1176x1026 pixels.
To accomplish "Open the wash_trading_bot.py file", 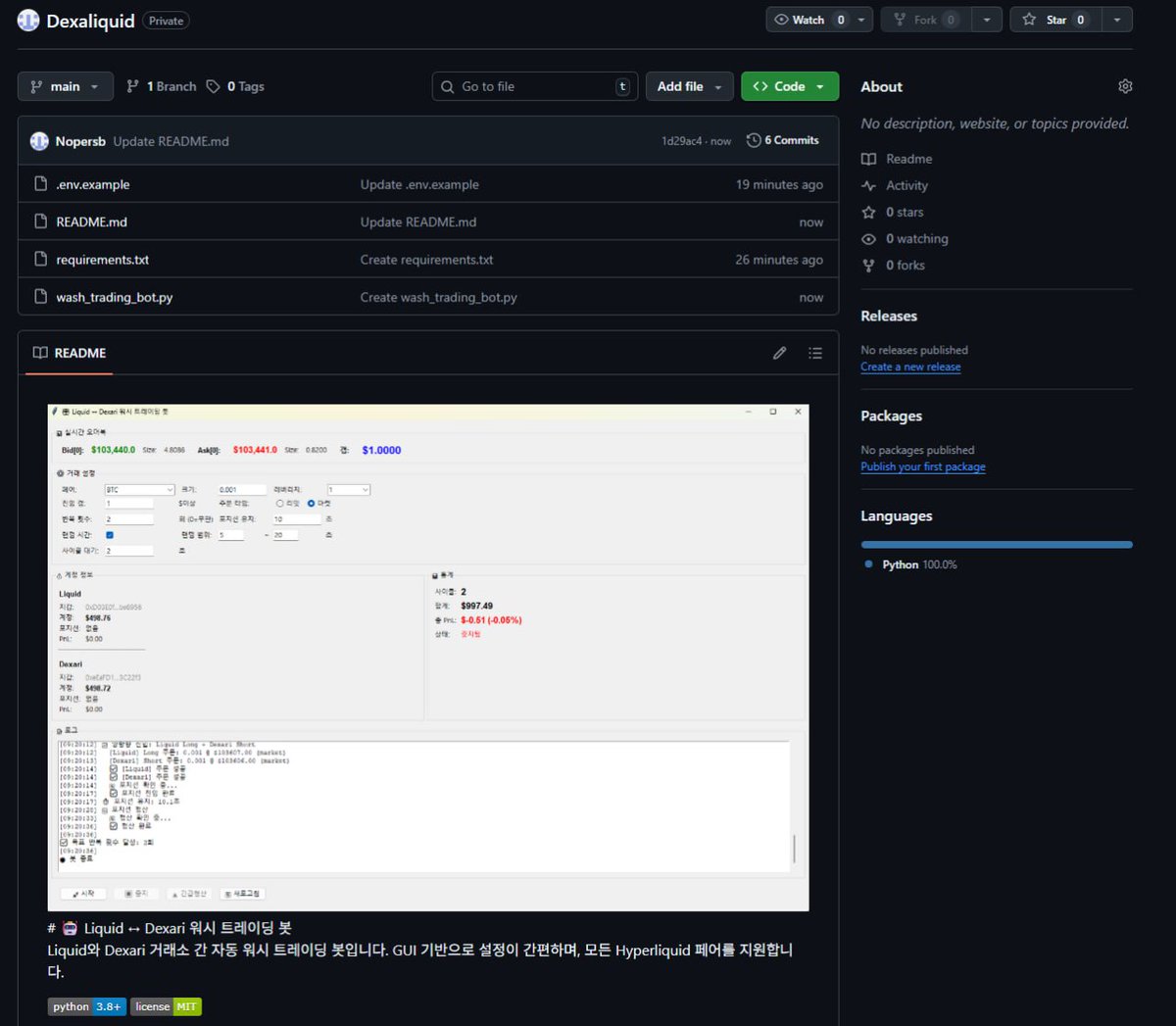I will [x=114, y=297].
